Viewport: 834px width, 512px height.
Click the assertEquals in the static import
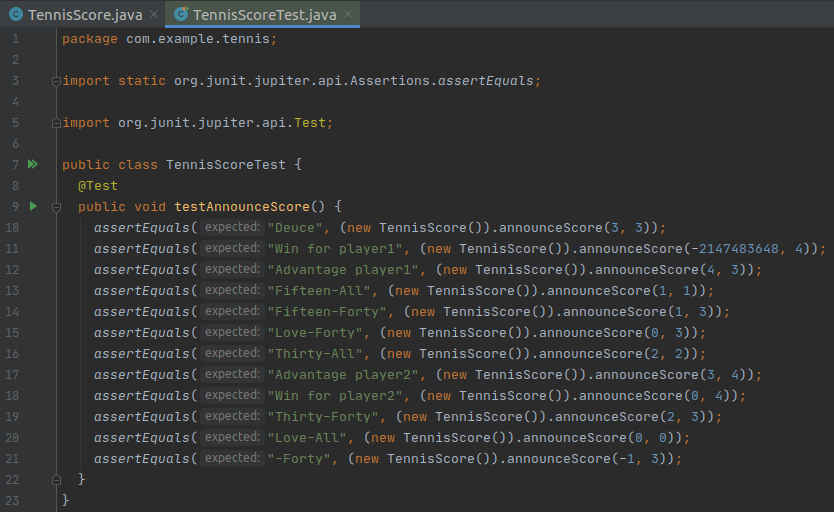486,81
